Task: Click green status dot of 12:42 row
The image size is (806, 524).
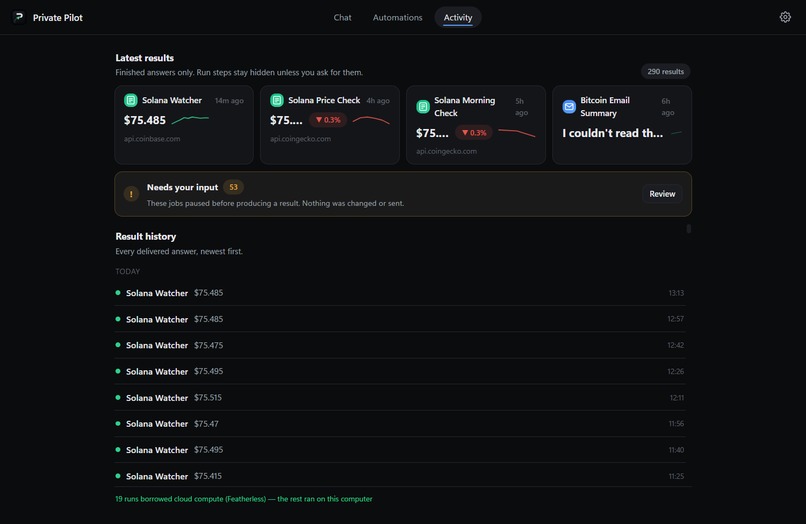Action: [x=118, y=345]
